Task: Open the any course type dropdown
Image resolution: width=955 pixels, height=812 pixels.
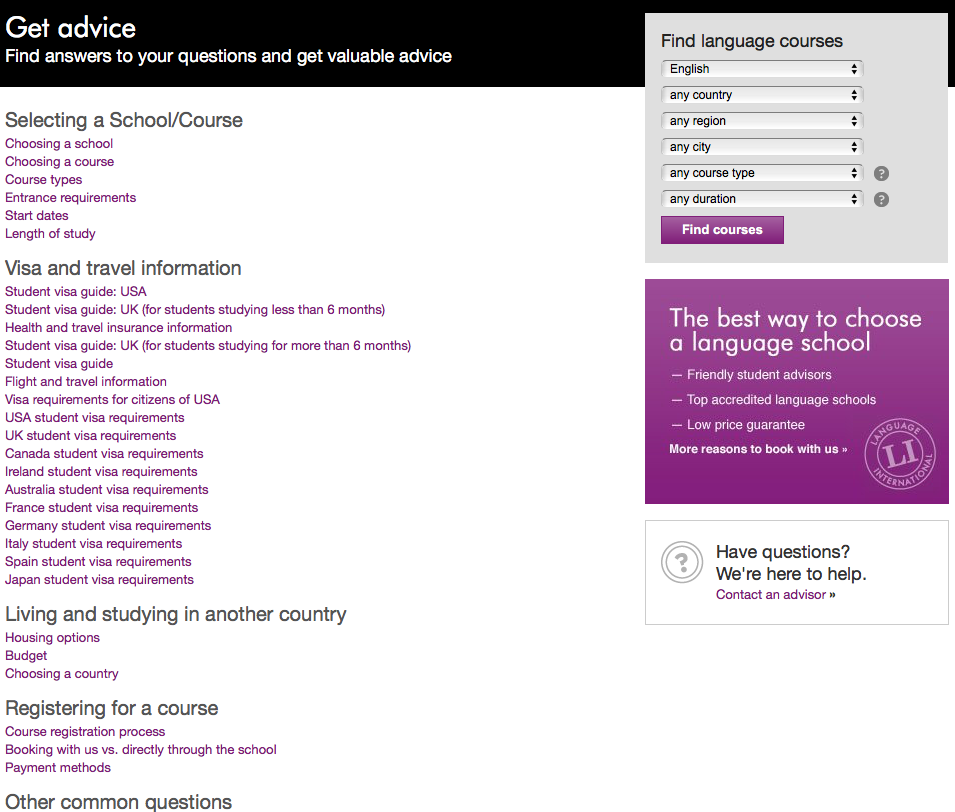Action: [761, 173]
